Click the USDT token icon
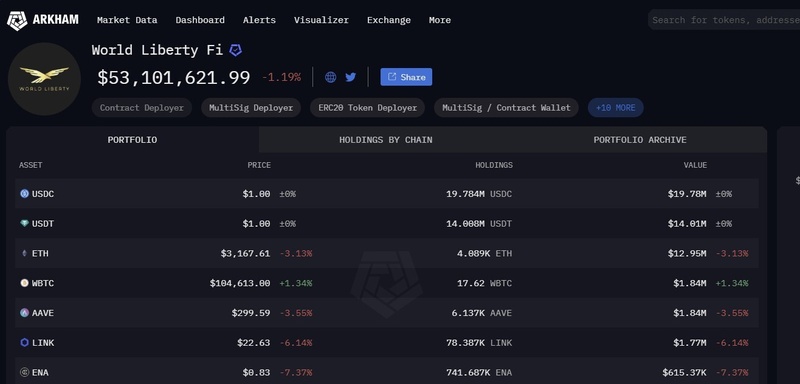800x384 pixels. [x=24, y=223]
